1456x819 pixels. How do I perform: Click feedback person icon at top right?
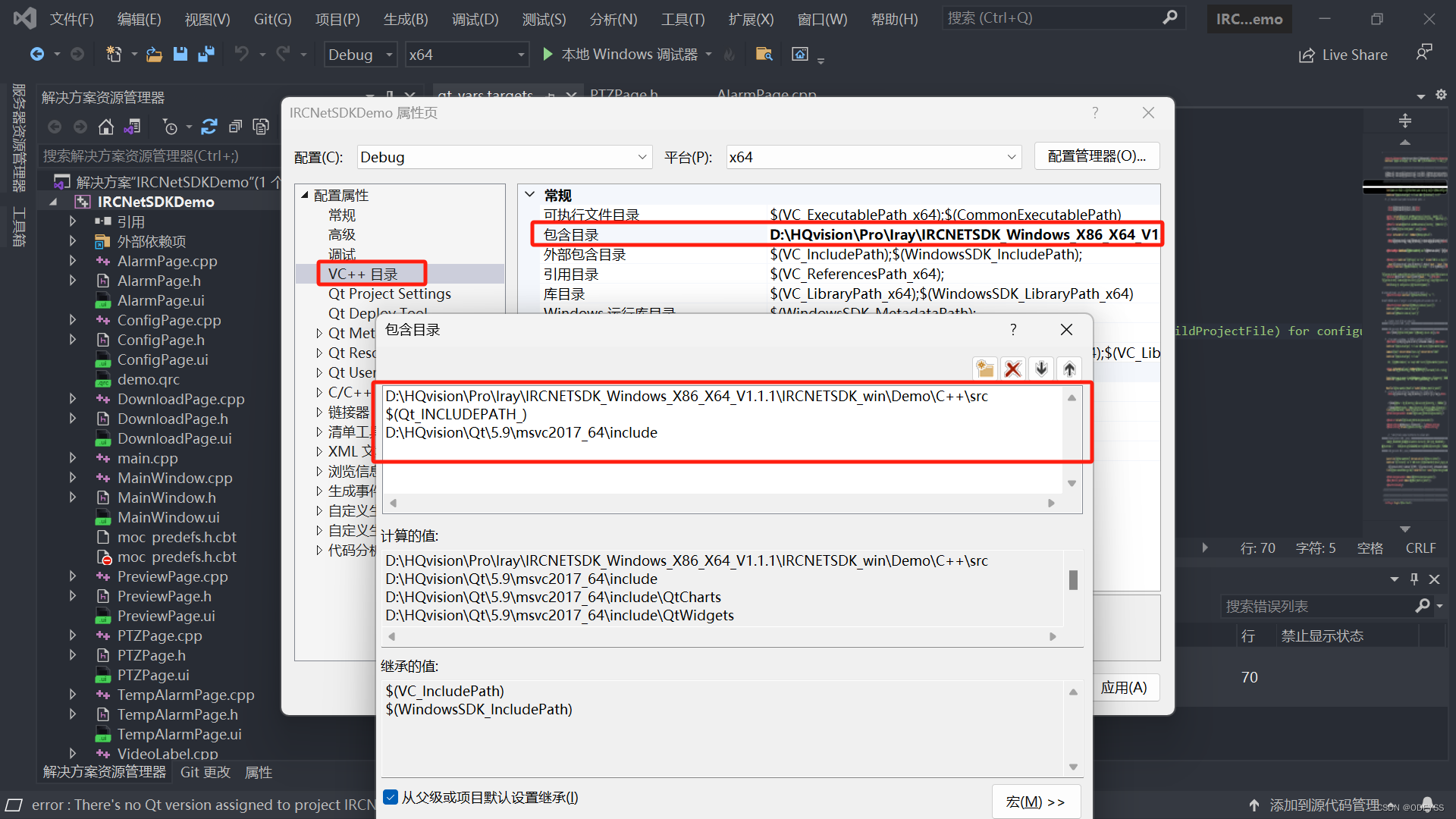click(1423, 52)
